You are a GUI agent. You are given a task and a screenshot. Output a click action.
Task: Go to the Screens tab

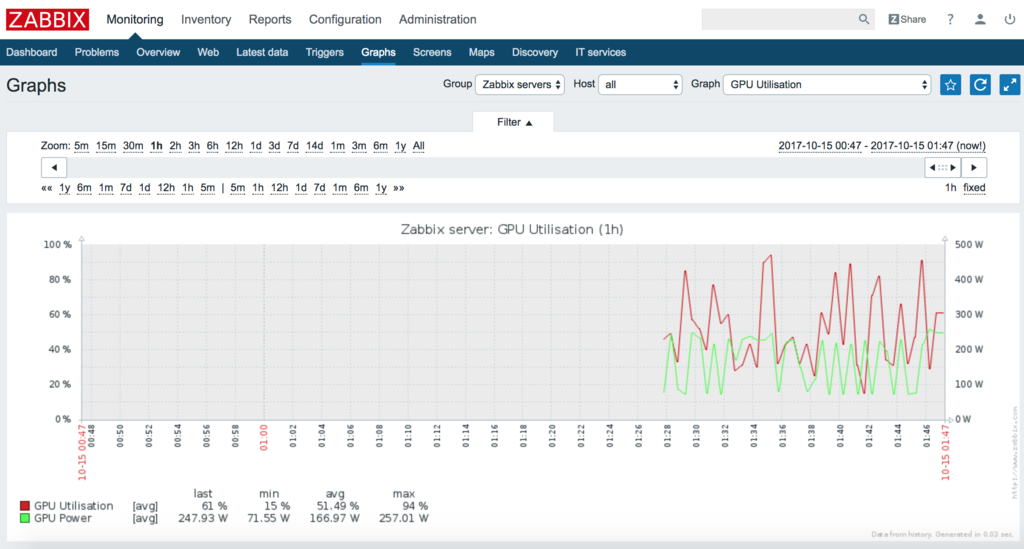coord(432,52)
